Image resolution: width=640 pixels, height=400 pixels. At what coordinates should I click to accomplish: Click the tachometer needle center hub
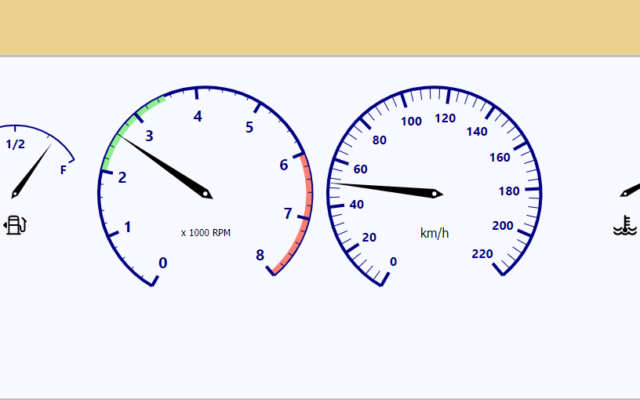[x=206, y=193]
